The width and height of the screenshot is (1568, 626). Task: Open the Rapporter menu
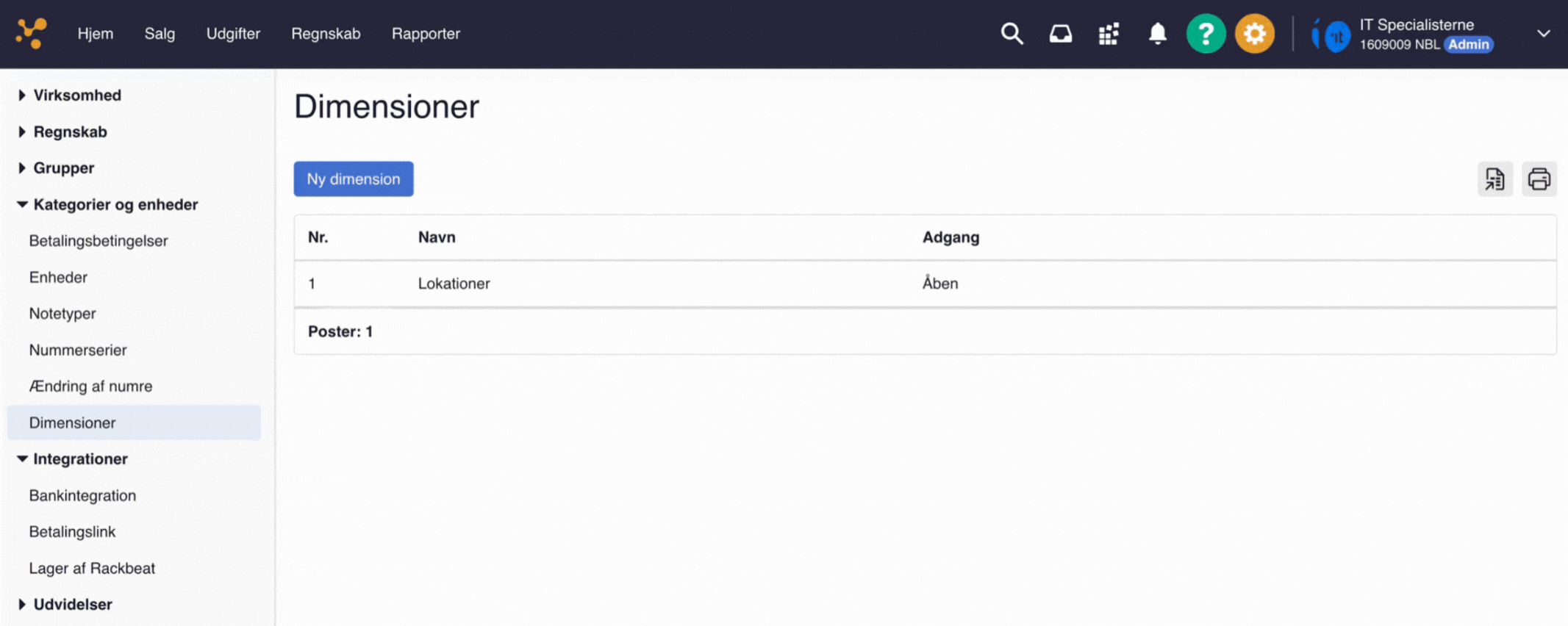click(x=426, y=34)
